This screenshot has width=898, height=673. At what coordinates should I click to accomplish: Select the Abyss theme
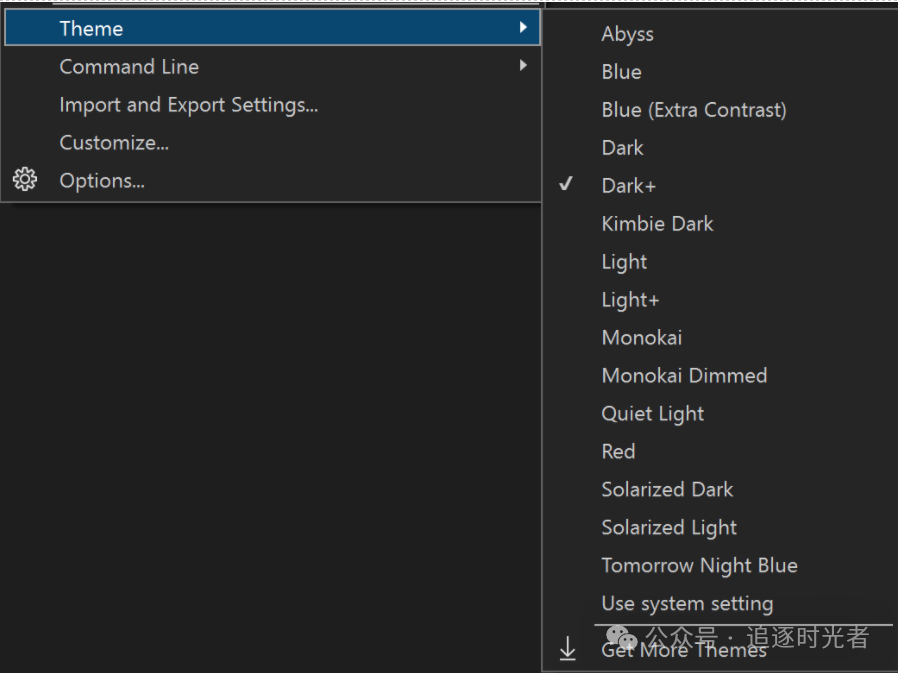[627, 34]
